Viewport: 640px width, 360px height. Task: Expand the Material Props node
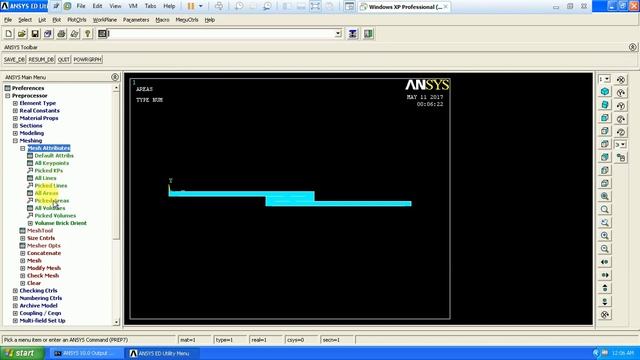click(15, 118)
